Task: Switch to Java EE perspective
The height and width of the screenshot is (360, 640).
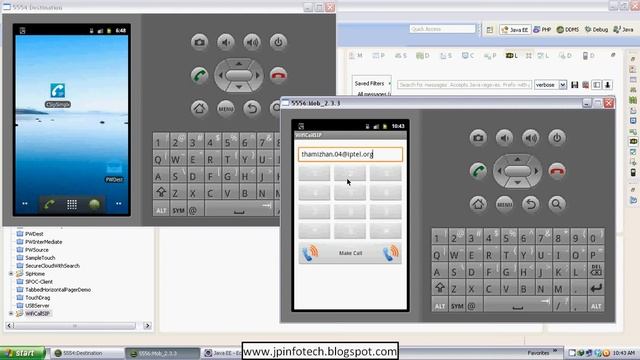Action: pos(515,29)
